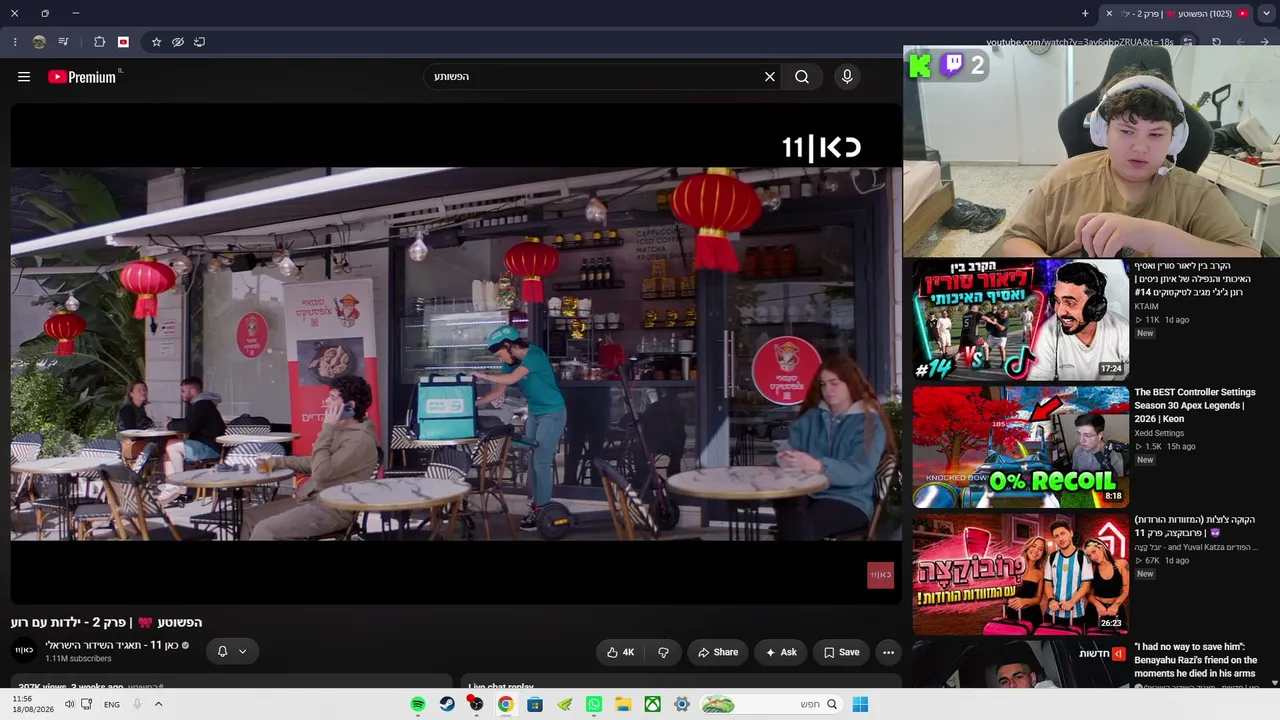This screenshot has width=1280, height=720.
Task: Switch the ENG keyboard language
Action: (x=112, y=705)
